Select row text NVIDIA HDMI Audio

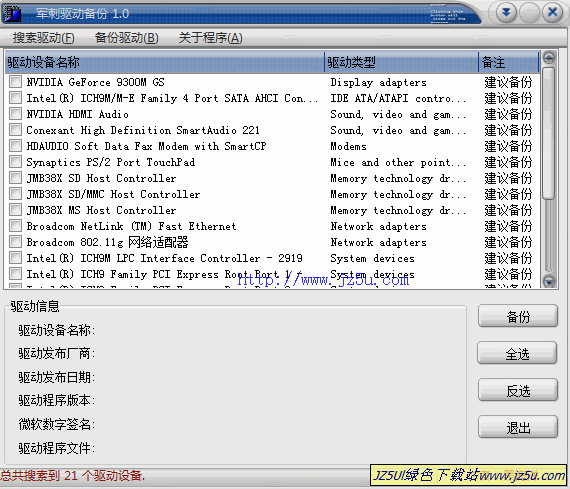click(x=77, y=114)
